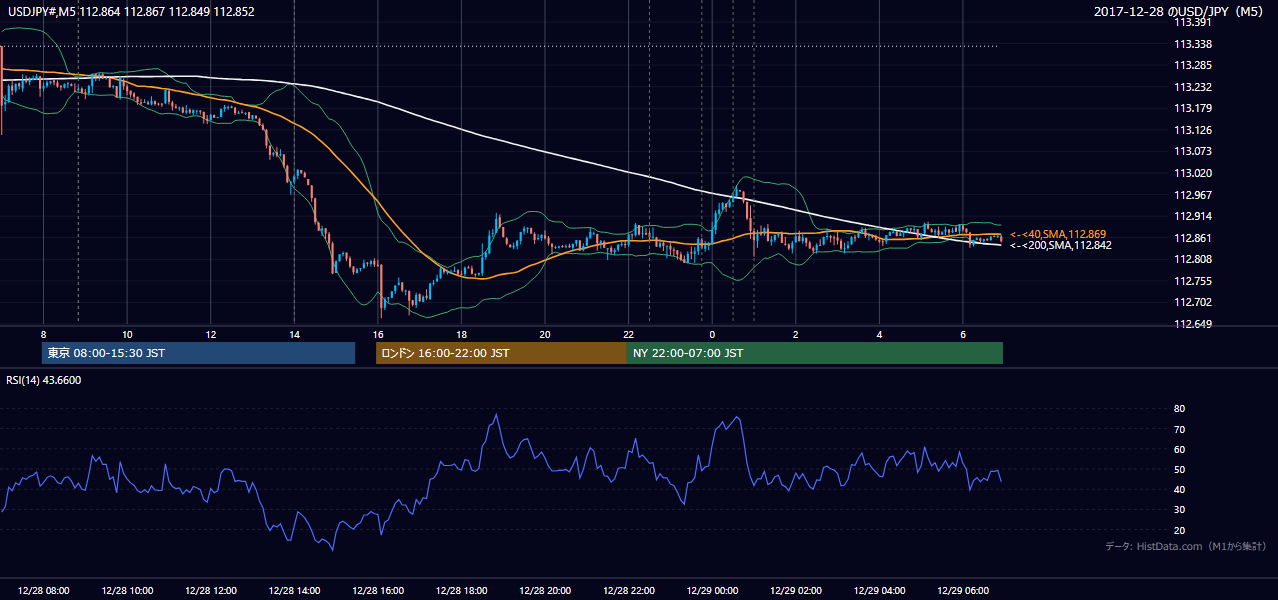Click the price axis label 112.702
The height and width of the screenshot is (600, 1278).
click(x=1192, y=302)
